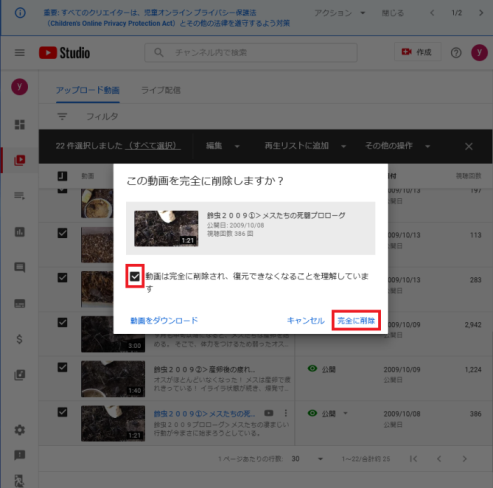Image resolution: width=493 pixels, height=488 pixels.
Task: Open the 編集 dropdown in the action bar
Action: [223, 146]
